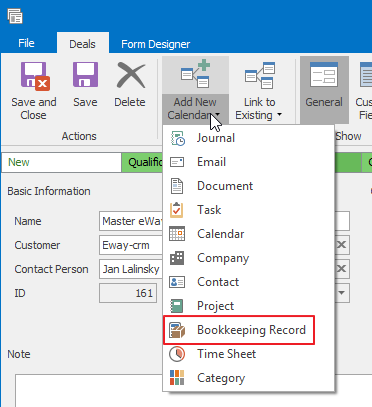Choose Calendar from the menu
The height and width of the screenshot is (407, 372).
248,234
